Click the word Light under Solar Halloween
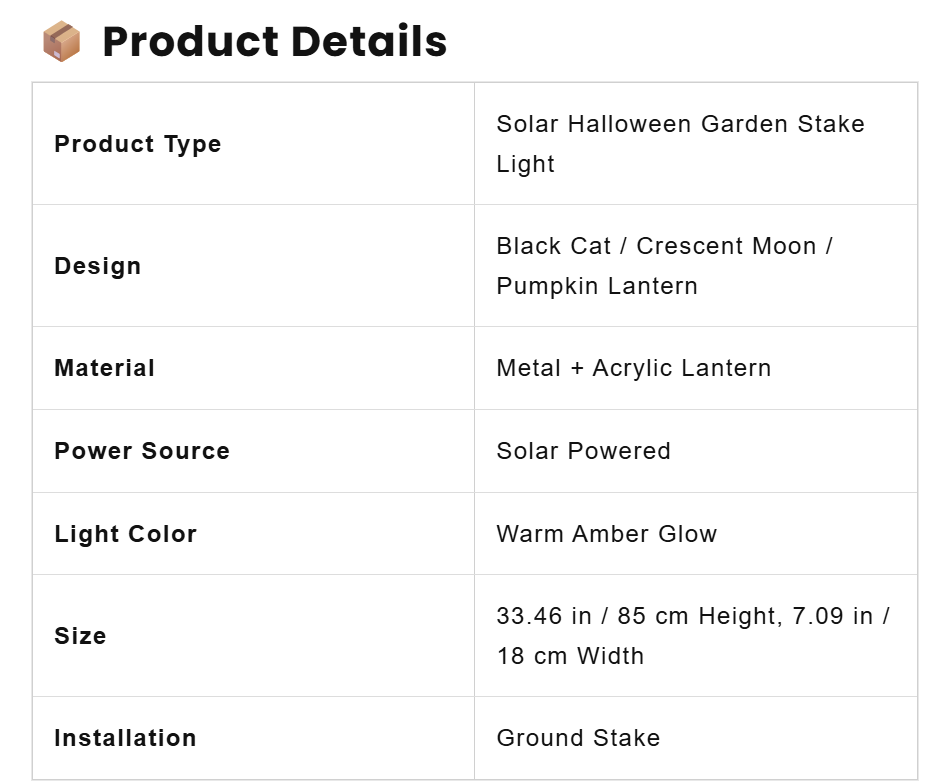 pos(526,164)
